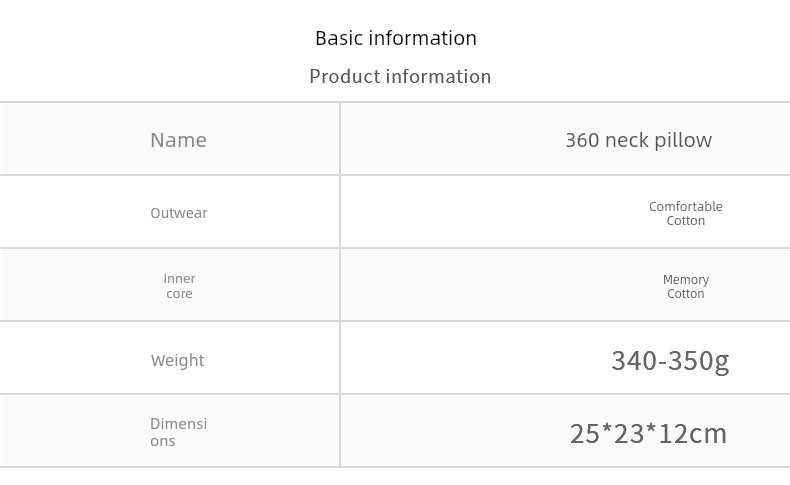The image size is (790, 485).
Task: Click the Basic information heading
Action: (x=396, y=38)
